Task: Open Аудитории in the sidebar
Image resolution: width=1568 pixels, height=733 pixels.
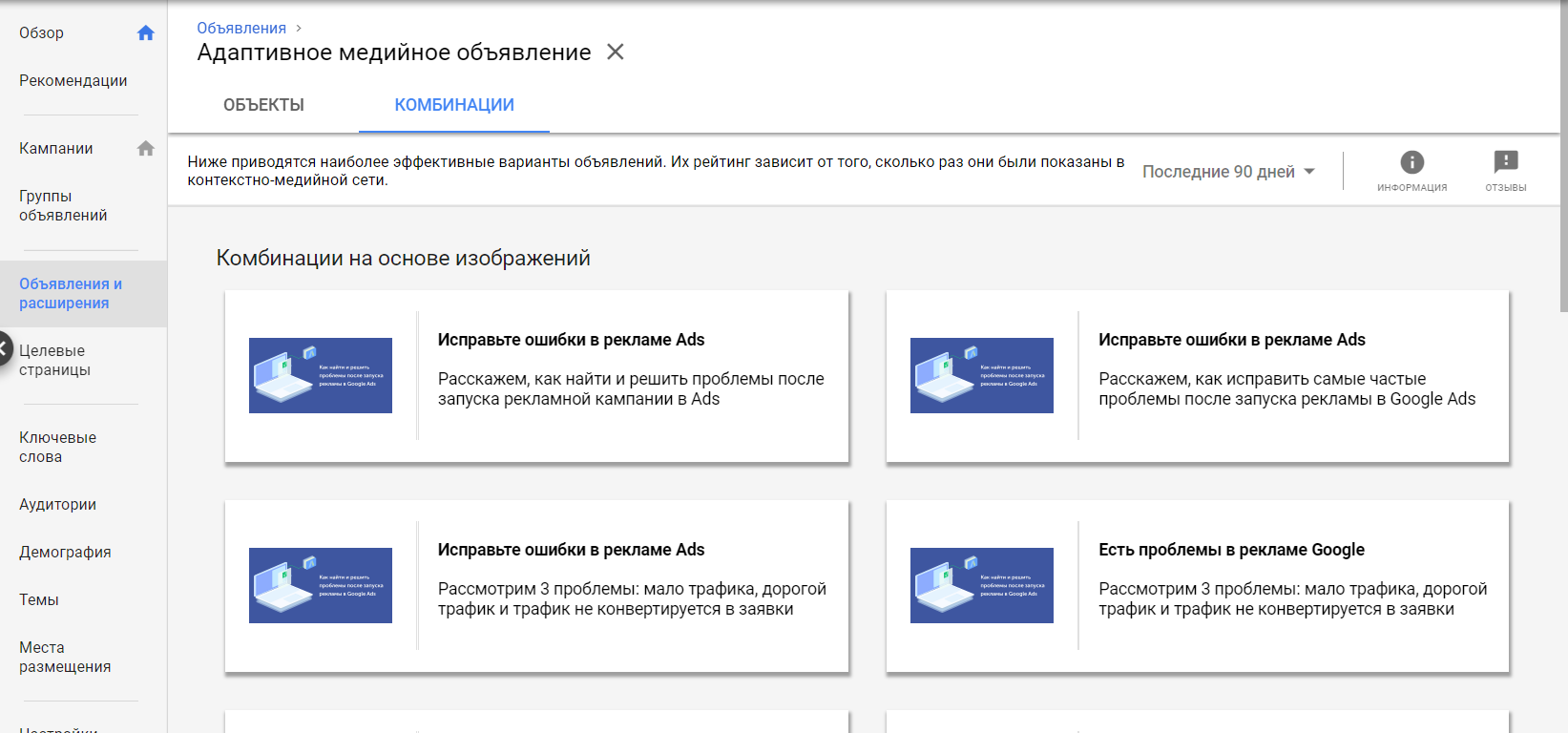Action: [x=57, y=505]
